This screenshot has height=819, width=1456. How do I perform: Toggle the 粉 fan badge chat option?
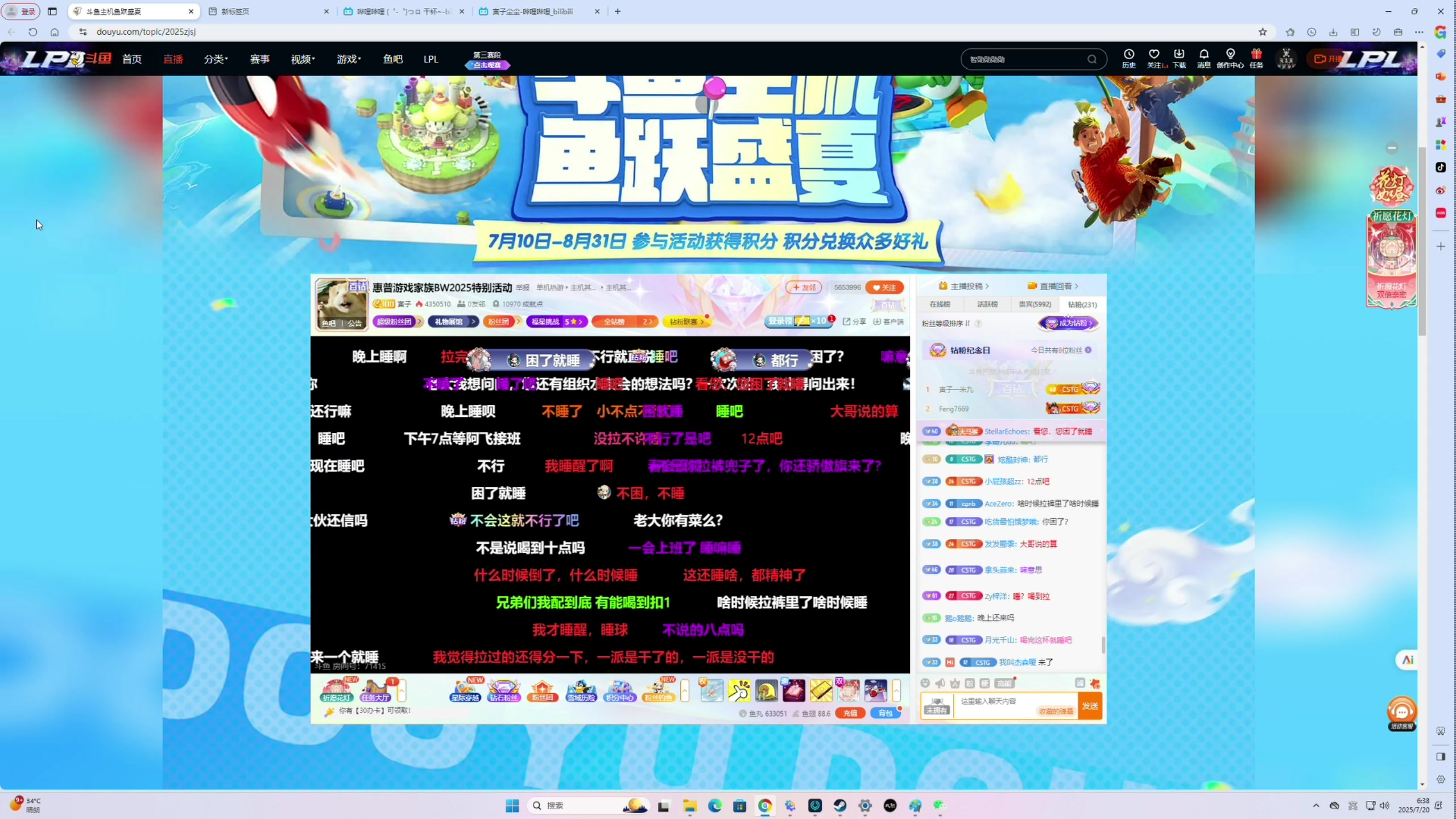(970, 683)
